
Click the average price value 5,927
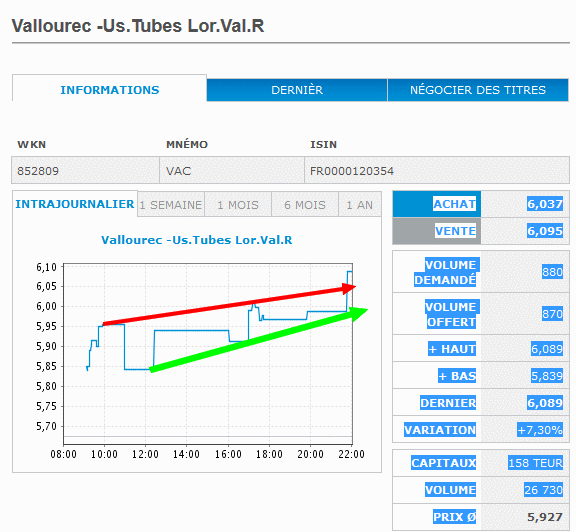click(x=545, y=517)
